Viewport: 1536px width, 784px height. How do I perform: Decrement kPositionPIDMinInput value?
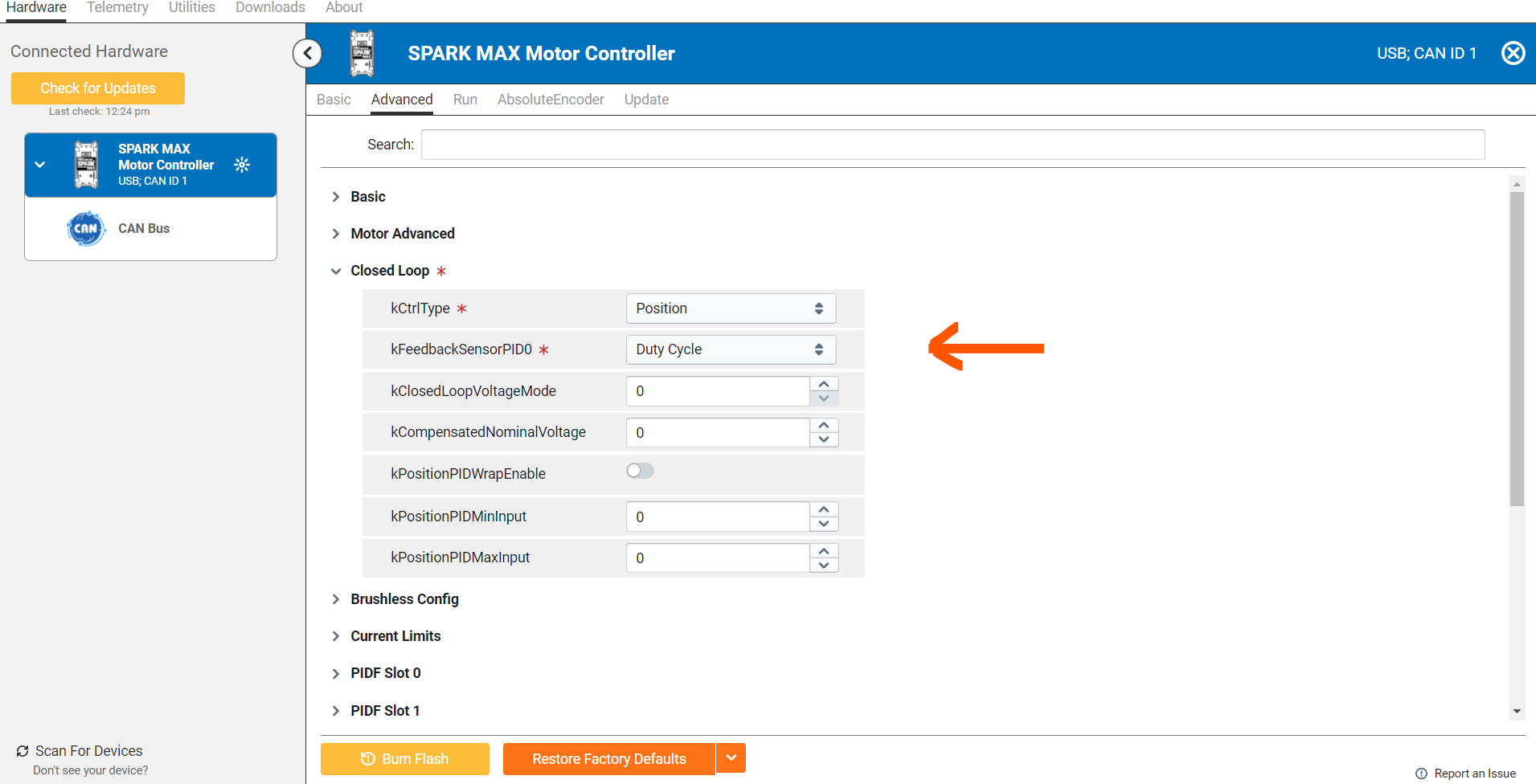pyautogui.click(x=824, y=524)
